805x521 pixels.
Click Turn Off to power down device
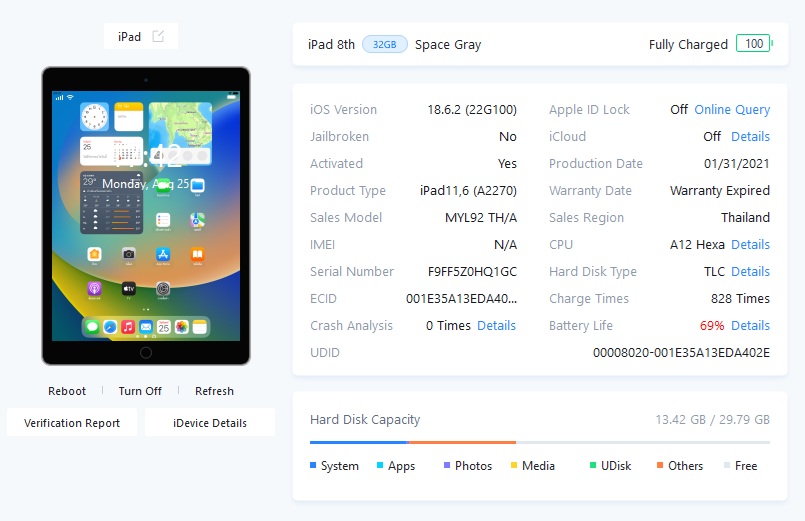(140, 391)
